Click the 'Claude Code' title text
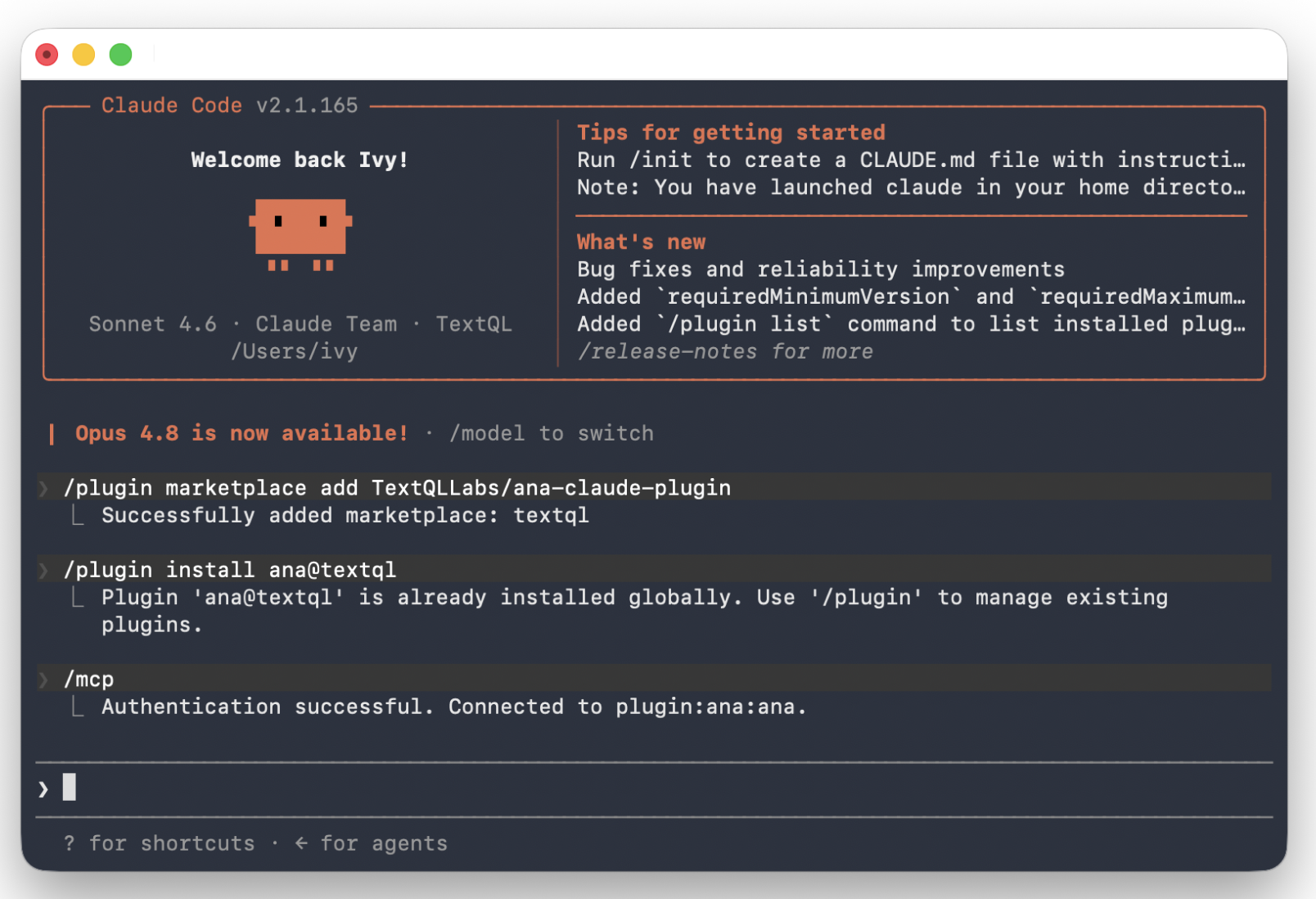 coord(172,106)
